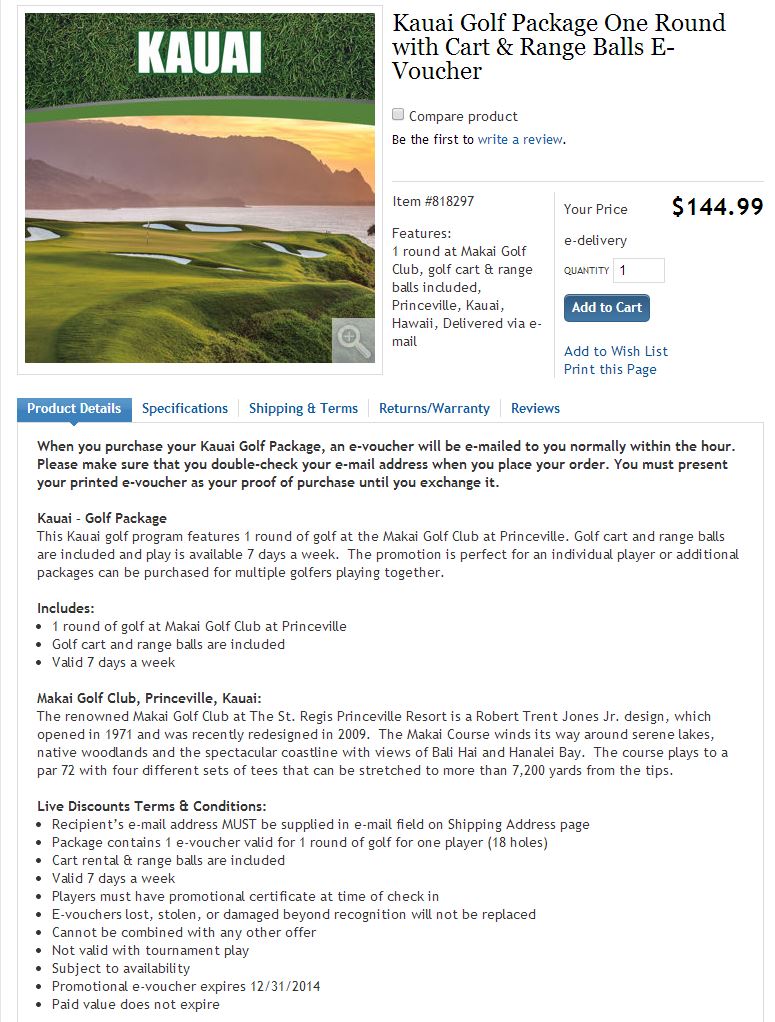Click the Print this Page link
This screenshot has width=775, height=1022.
pyautogui.click(x=610, y=369)
